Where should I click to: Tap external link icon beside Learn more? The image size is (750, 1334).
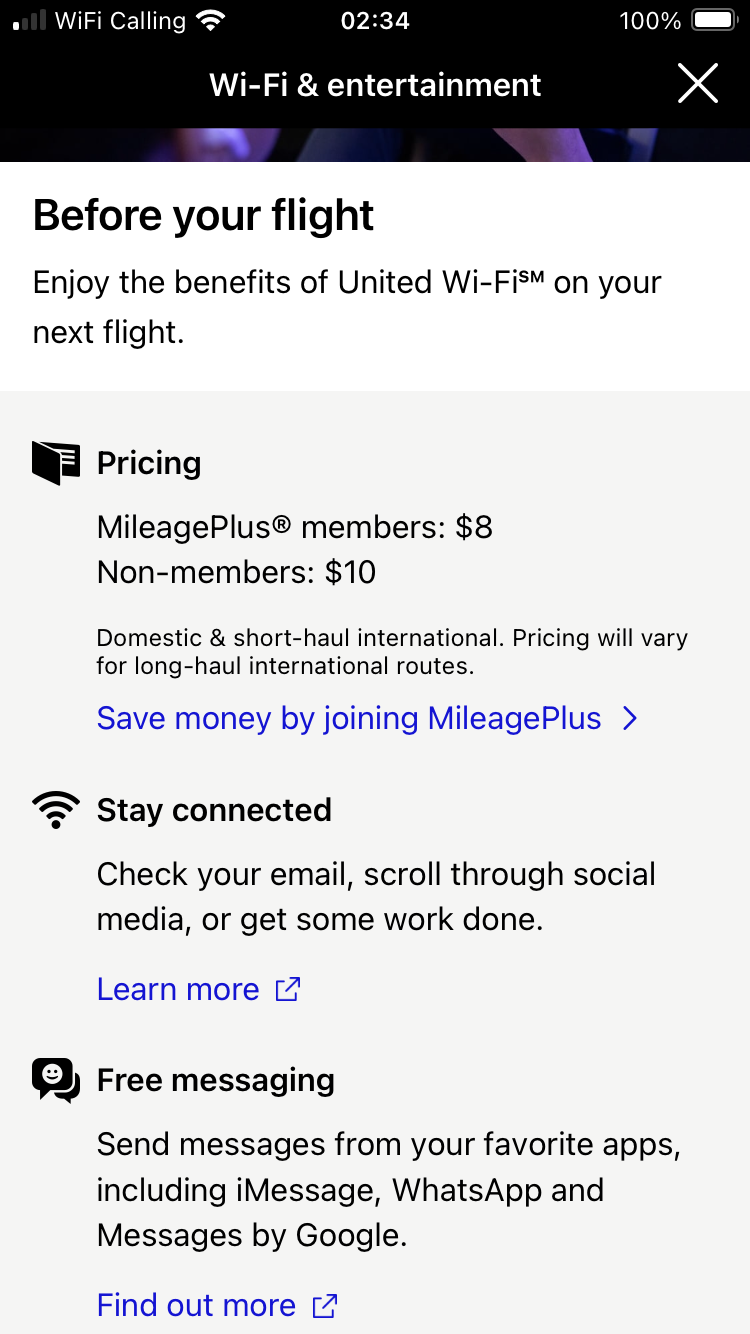click(288, 989)
